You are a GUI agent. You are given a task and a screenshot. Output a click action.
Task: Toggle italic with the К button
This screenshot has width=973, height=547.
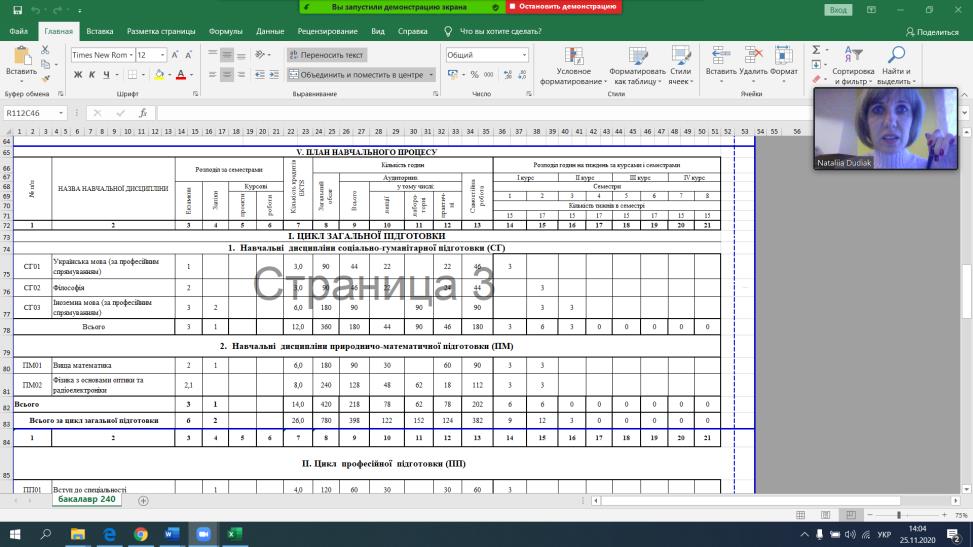coord(92,75)
